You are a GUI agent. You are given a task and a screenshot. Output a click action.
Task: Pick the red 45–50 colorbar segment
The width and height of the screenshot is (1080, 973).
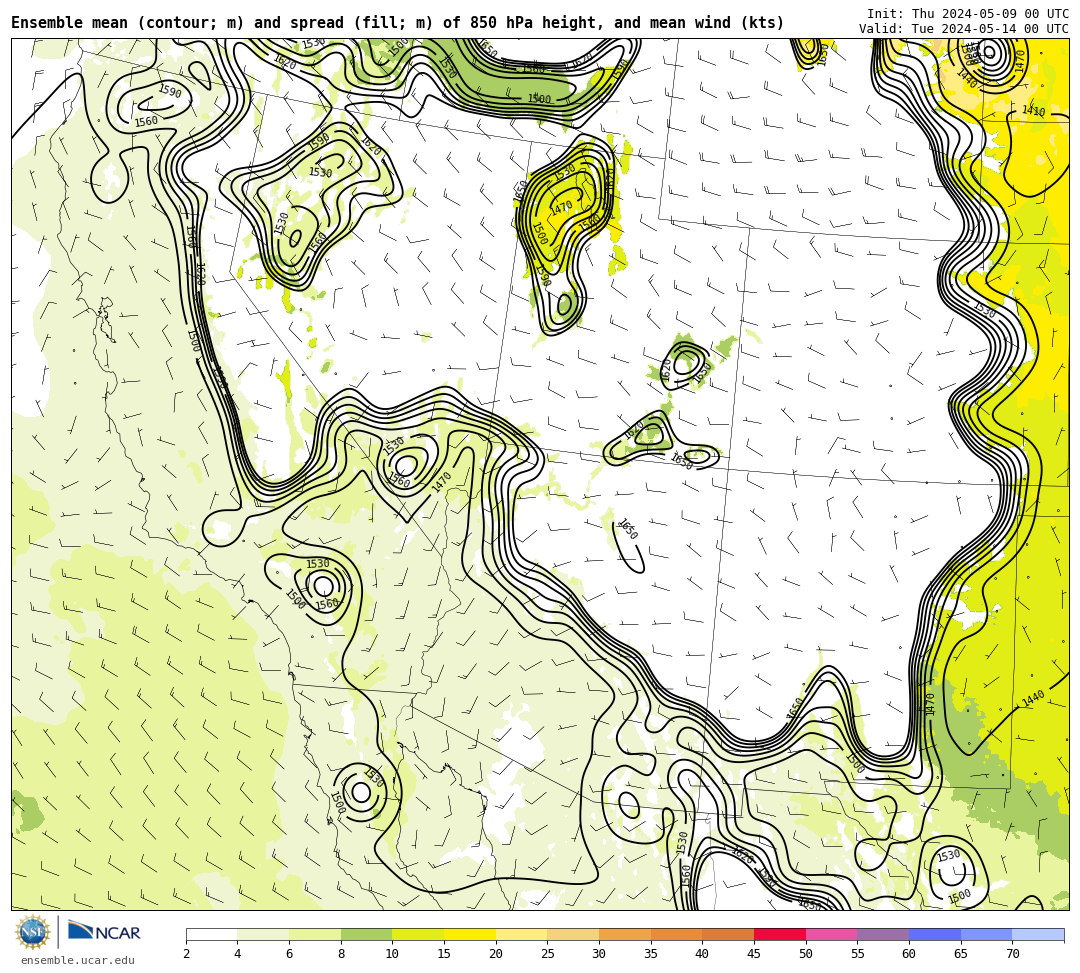(780, 935)
